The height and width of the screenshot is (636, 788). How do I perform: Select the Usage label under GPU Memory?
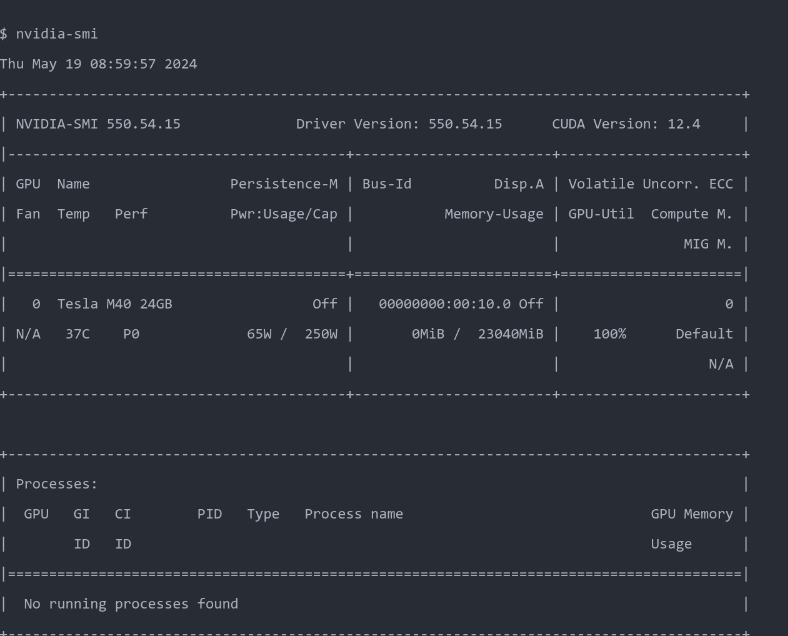pos(671,545)
